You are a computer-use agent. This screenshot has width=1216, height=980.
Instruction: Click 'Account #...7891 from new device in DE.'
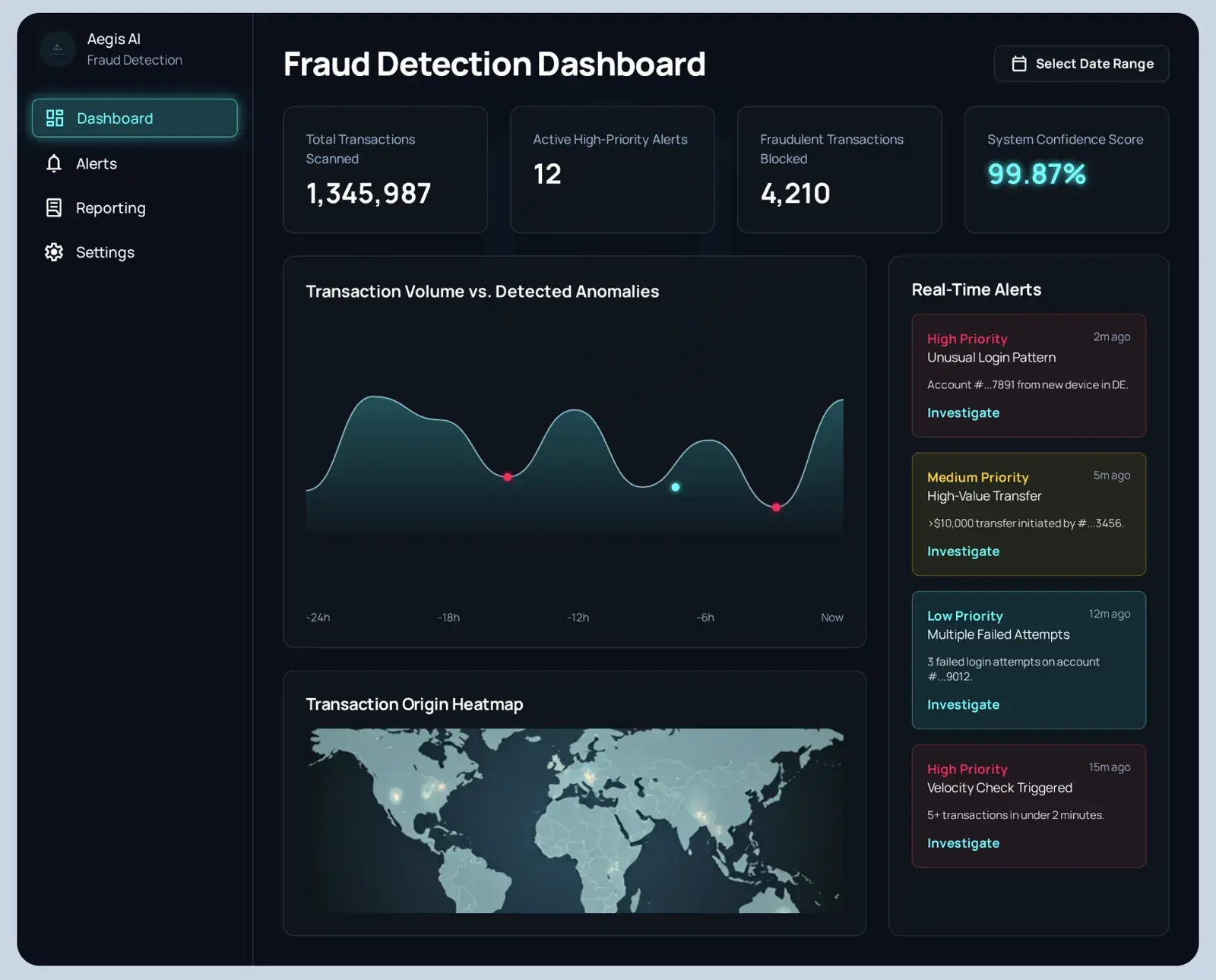pyautogui.click(x=1028, y=384)
